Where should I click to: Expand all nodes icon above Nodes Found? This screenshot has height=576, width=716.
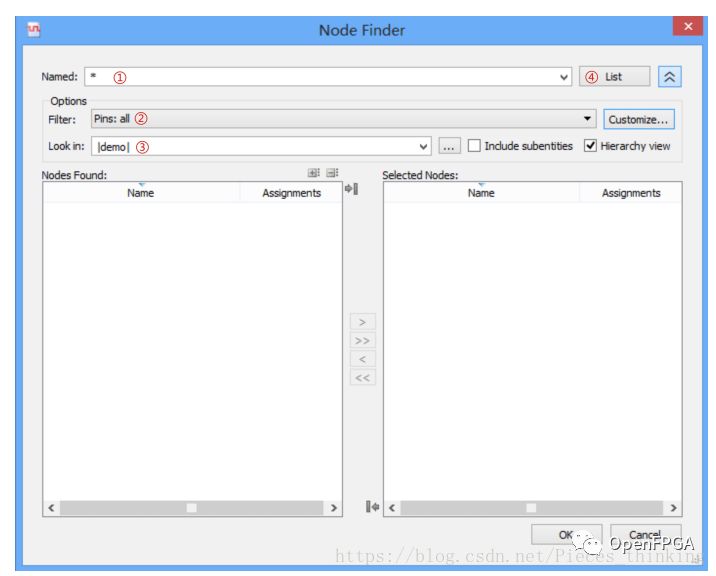(314, 173)
